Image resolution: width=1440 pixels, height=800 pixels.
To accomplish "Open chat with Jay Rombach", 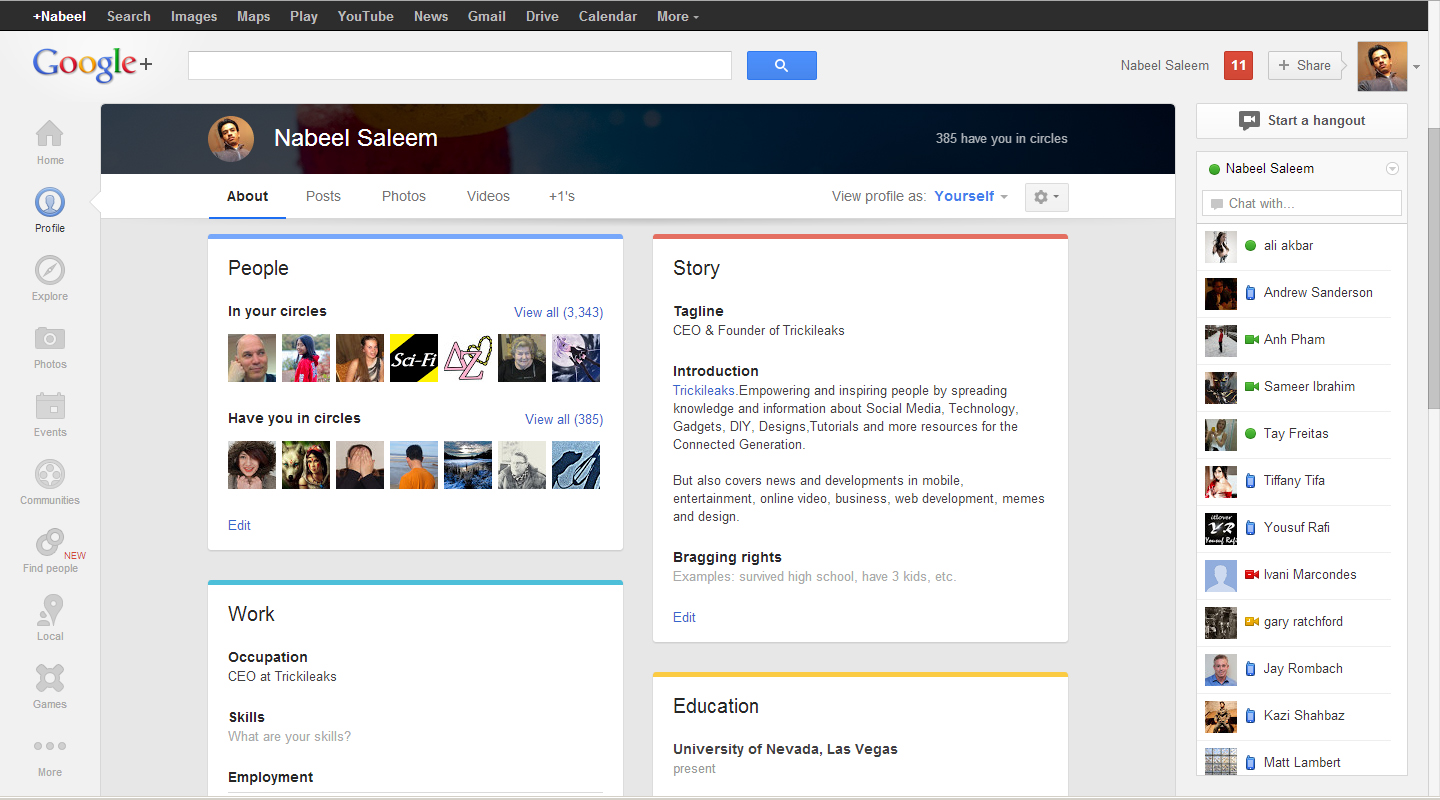I will 1298,669.
